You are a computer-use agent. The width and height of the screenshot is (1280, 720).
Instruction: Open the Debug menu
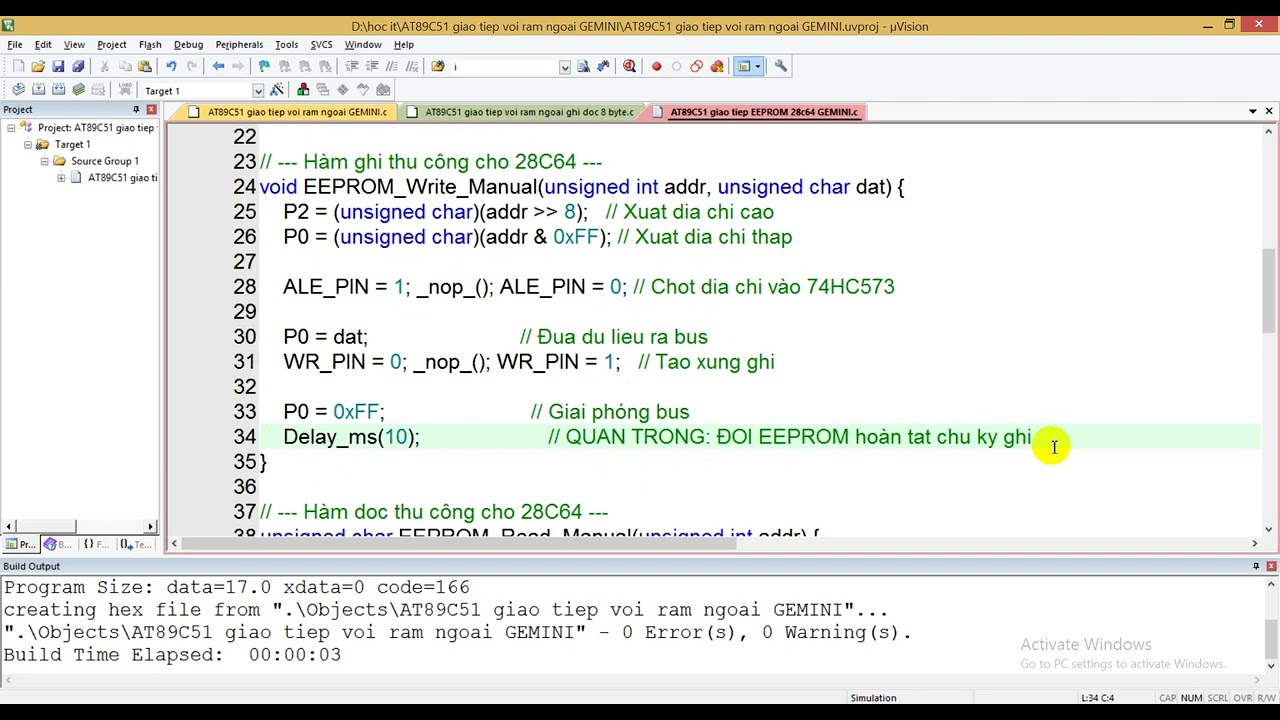click(x=188, y=44)
